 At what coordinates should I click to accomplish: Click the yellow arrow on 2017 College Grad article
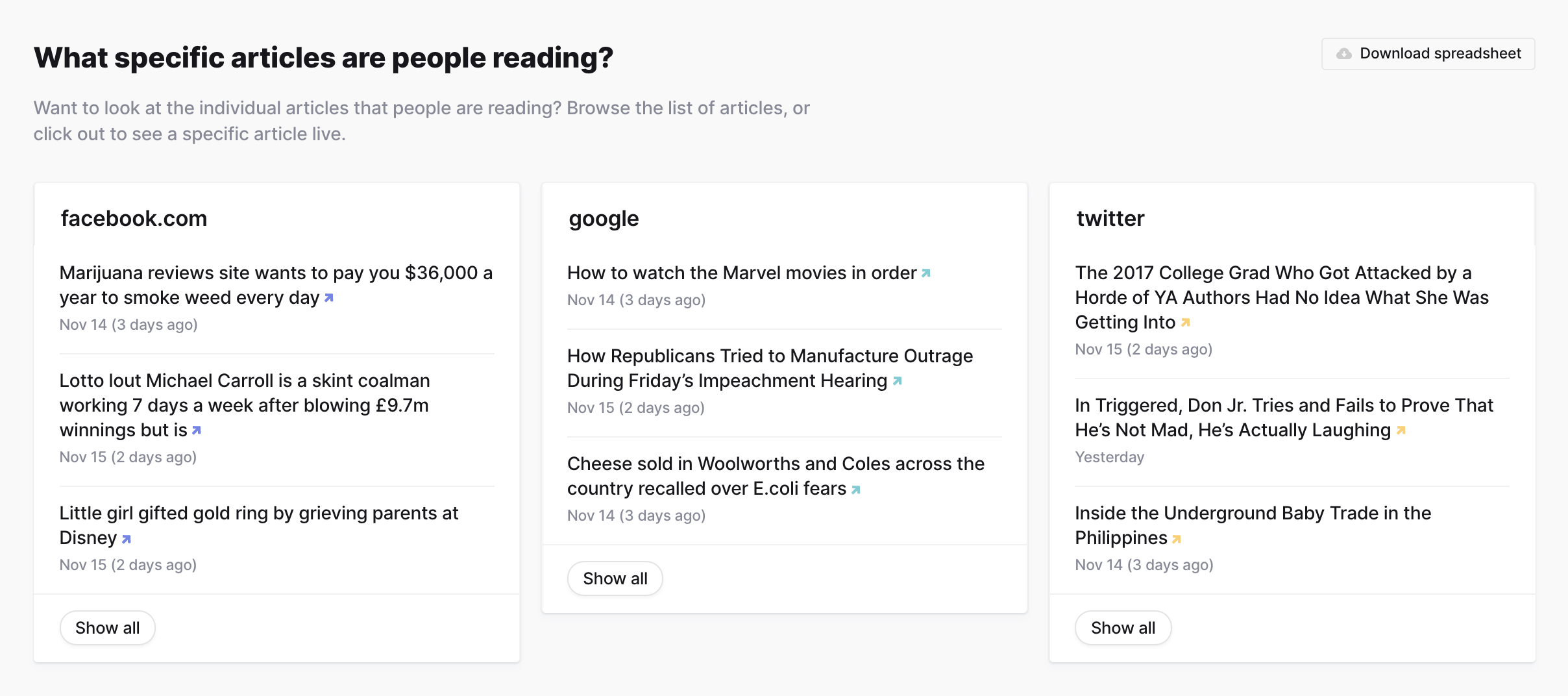click(x=1186, y=322)
